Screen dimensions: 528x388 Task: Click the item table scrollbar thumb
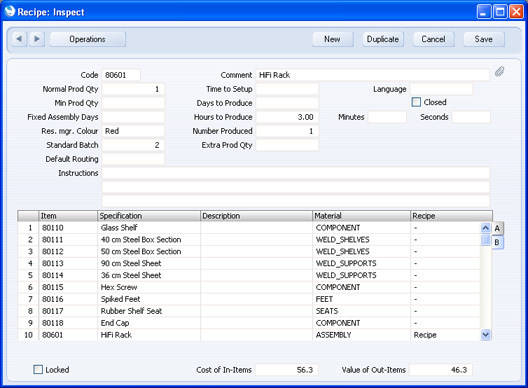485,239
